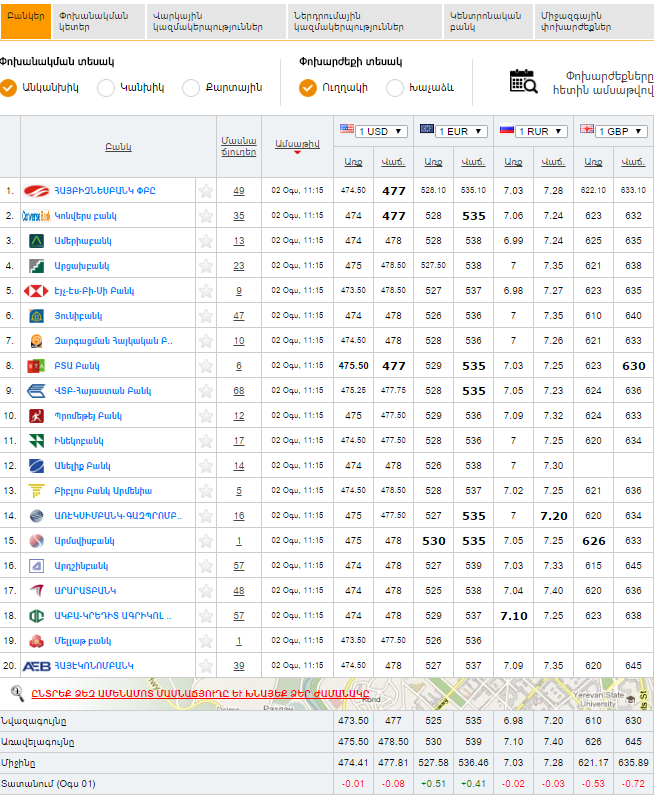Open the Յունիբանկ bank link
655x800 pixels.
(x=79, y=316)
